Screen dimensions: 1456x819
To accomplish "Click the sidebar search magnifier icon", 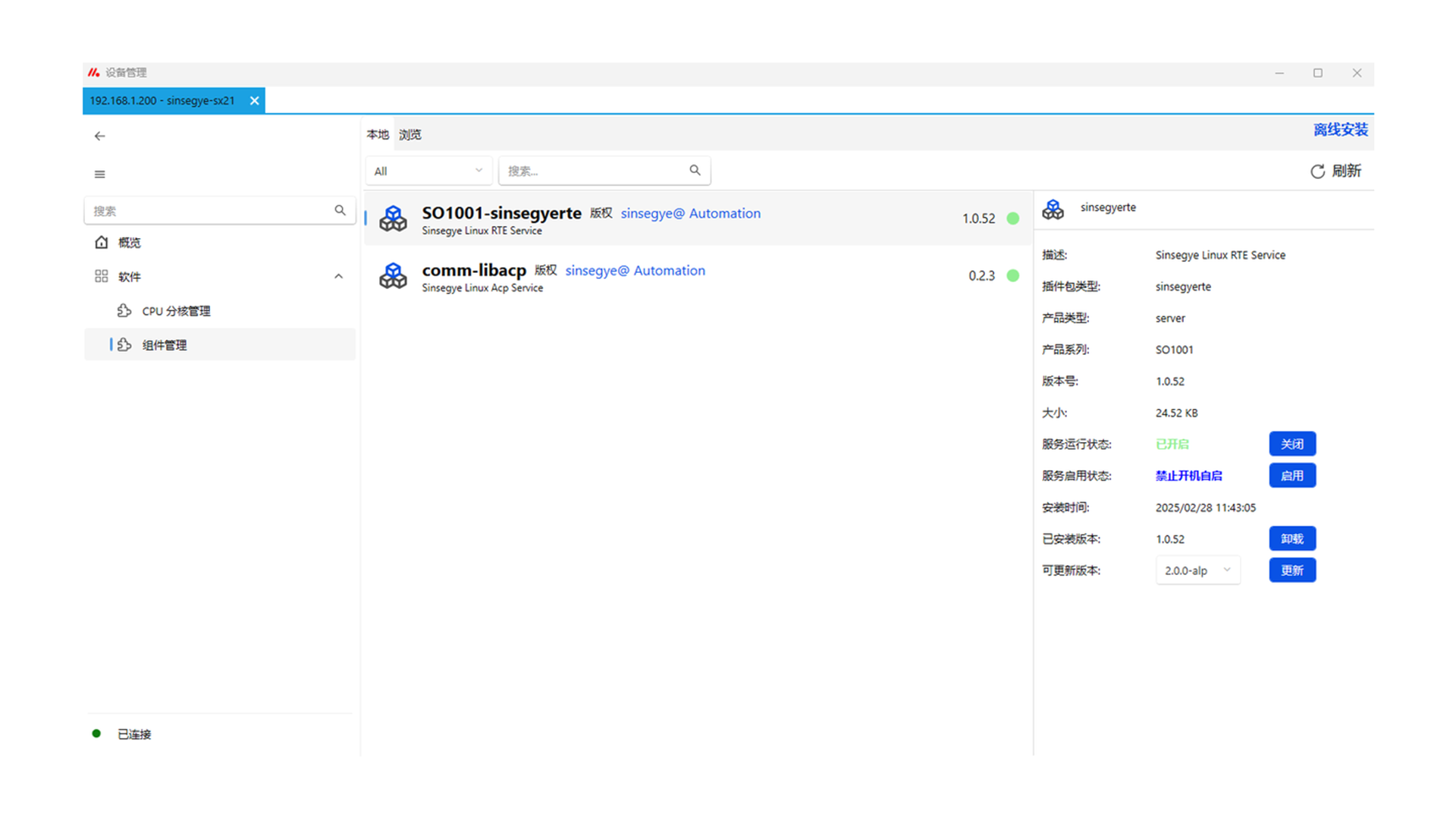I will point(340,210).
